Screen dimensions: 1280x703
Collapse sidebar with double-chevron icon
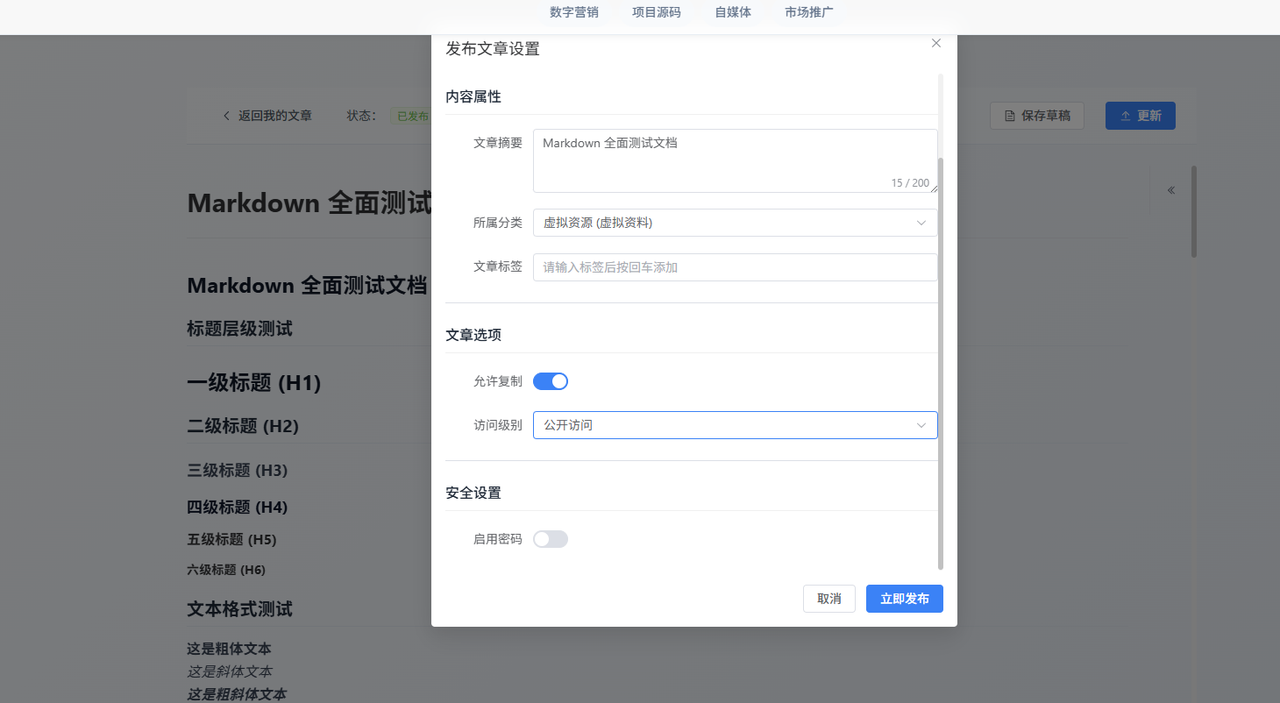click(1171, 190)
